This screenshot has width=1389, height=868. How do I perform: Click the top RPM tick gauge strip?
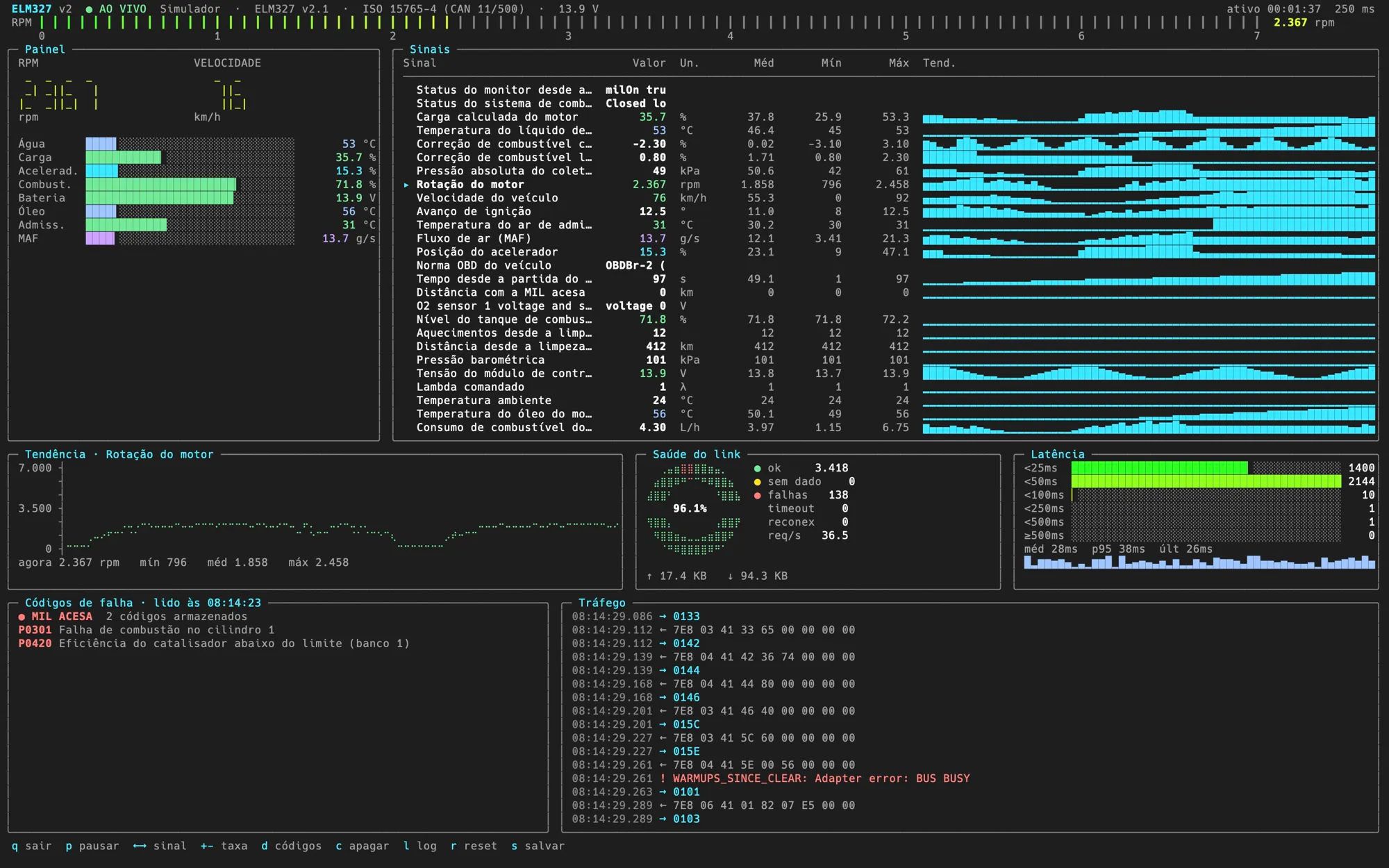point(649,22)
